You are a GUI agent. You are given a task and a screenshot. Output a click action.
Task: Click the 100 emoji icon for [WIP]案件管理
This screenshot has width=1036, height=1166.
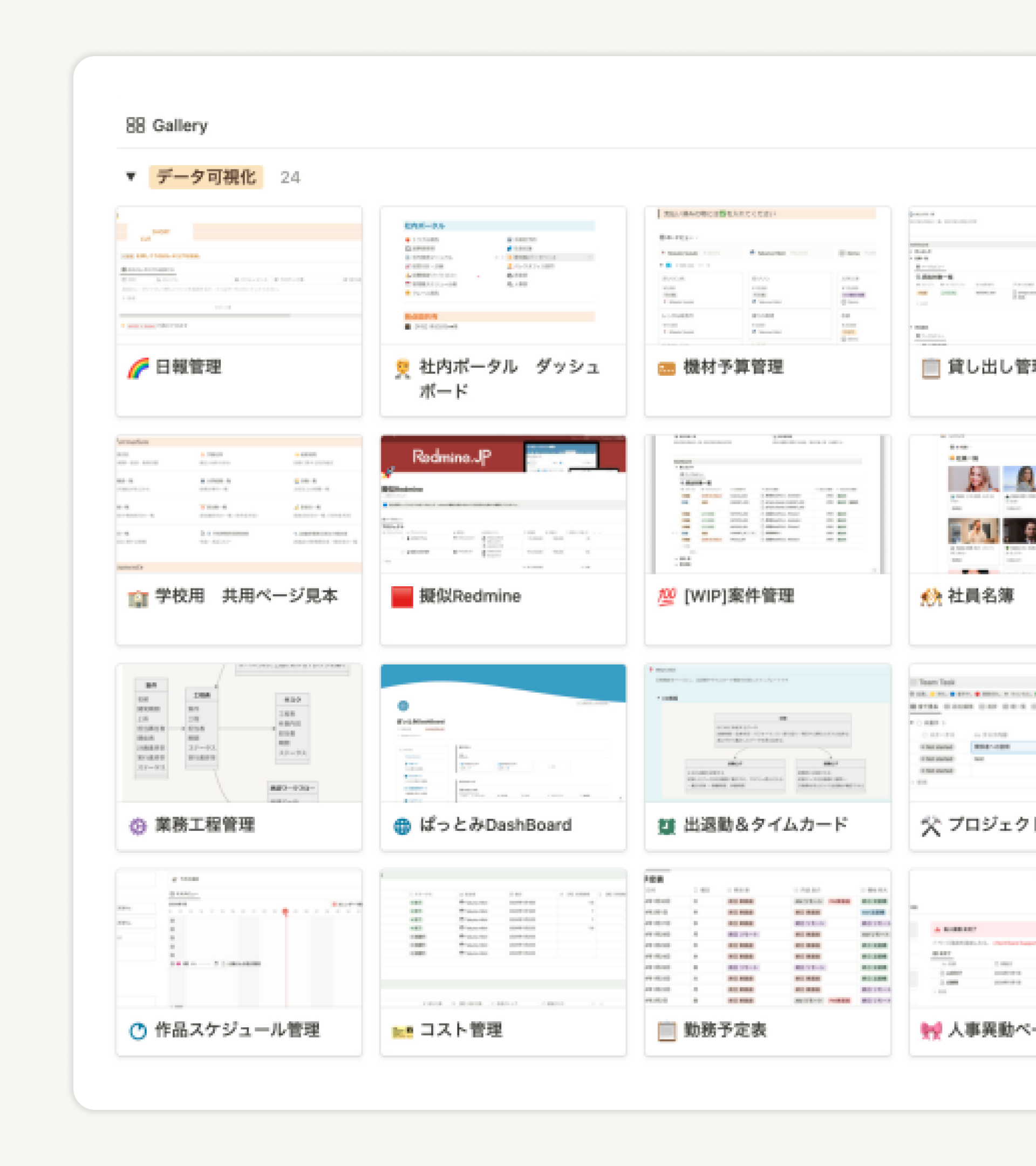coord(666,596)
